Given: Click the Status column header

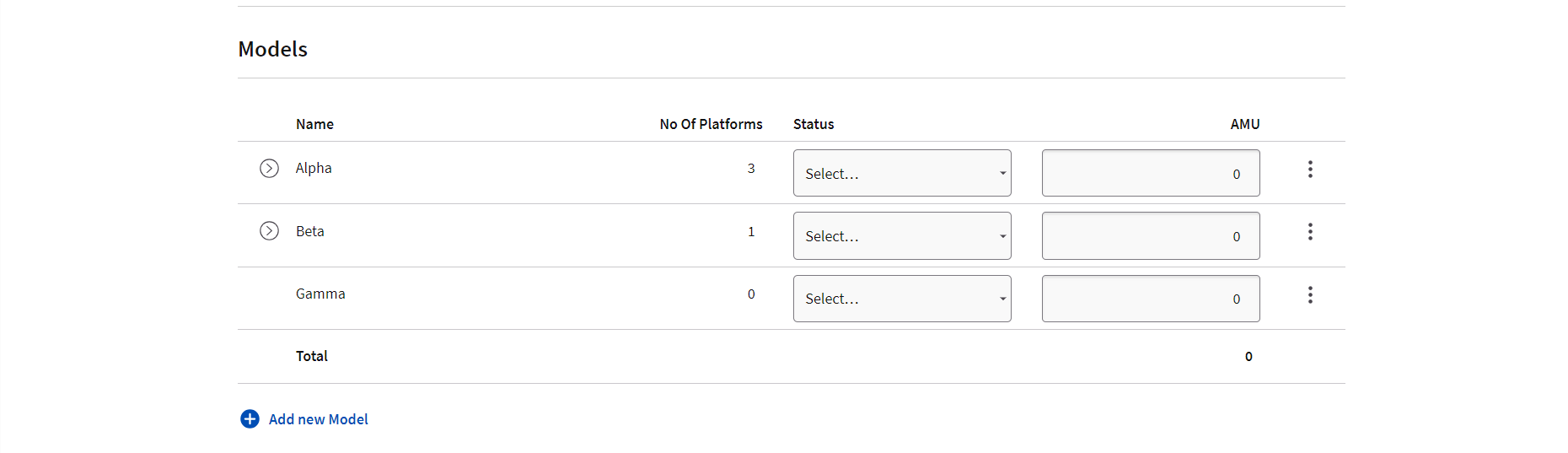Looking at the screenshot, I should (x=814, y=124).
